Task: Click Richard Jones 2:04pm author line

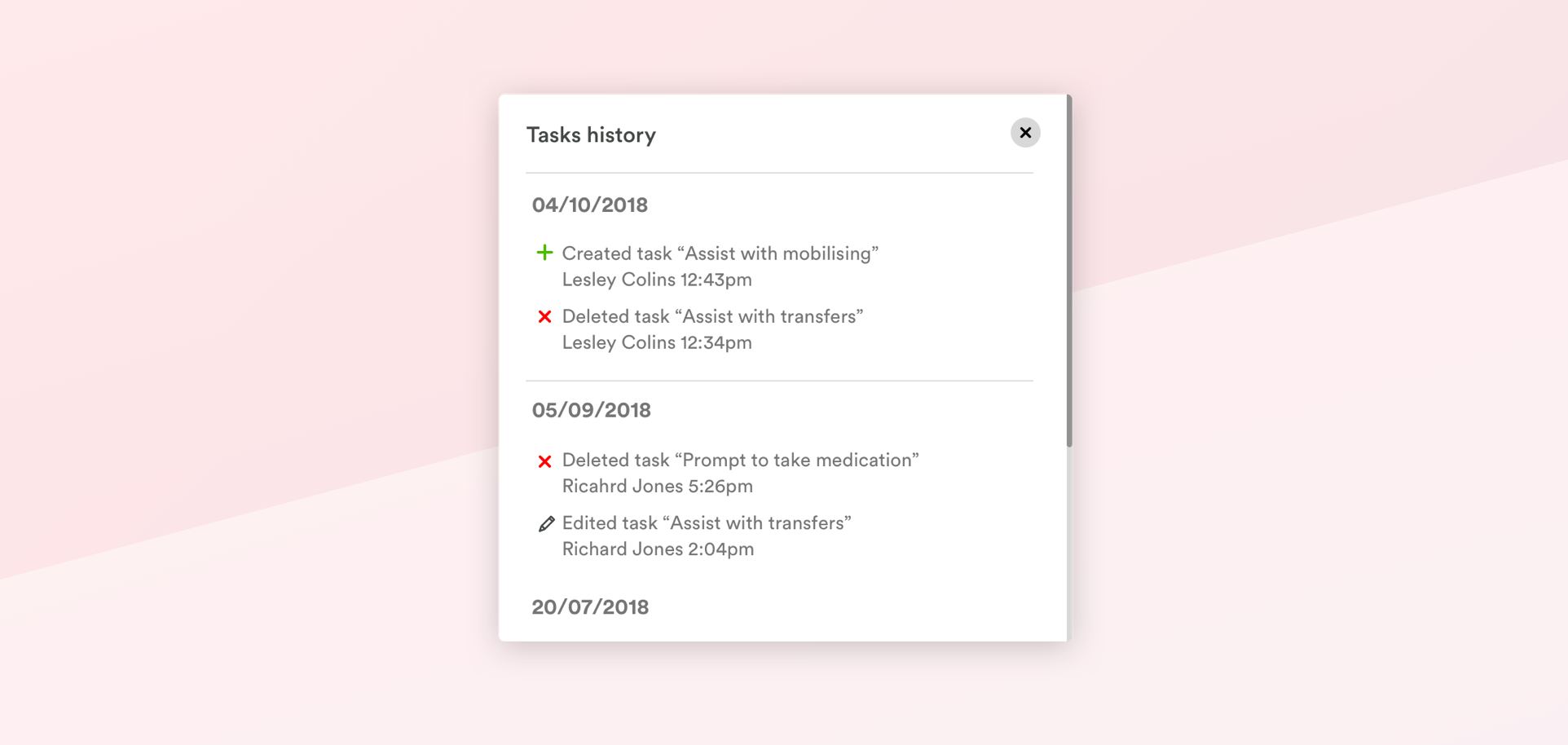Action: click(658, 549)
